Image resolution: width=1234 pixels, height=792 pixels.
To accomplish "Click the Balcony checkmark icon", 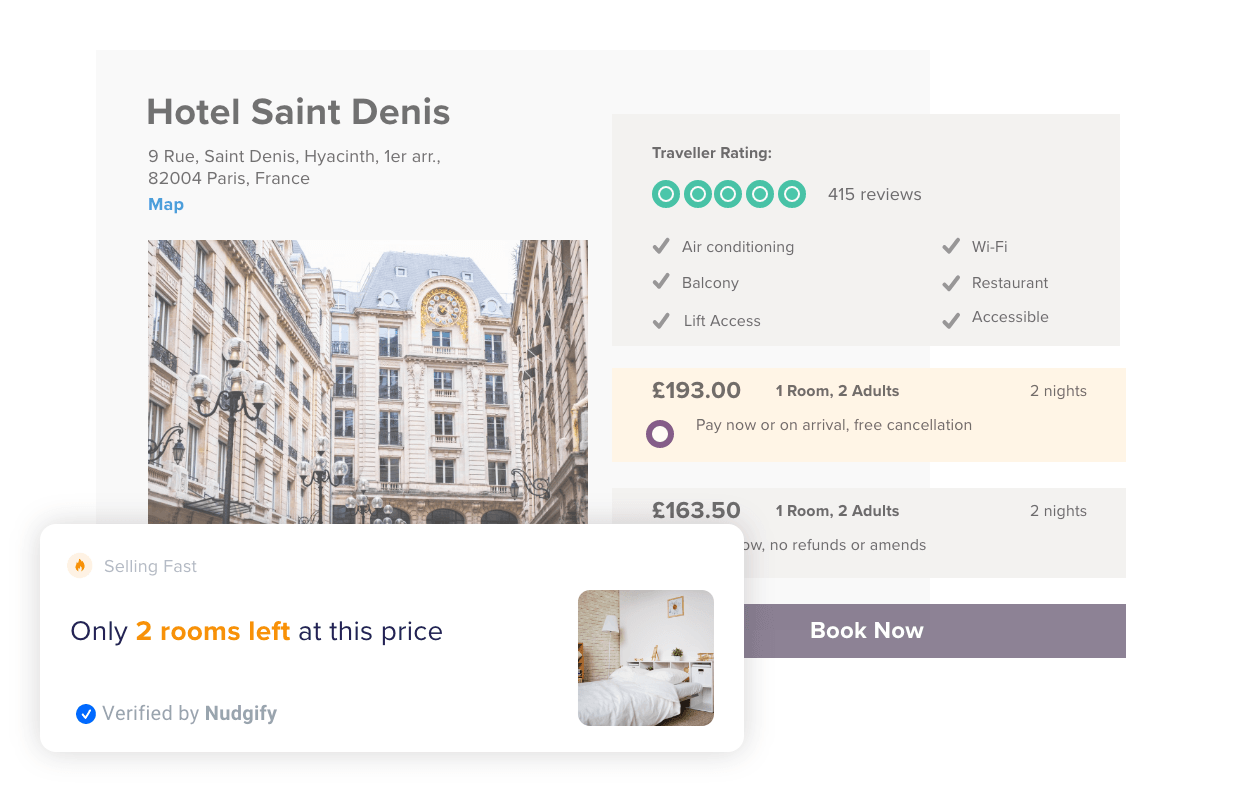I will 661,282.
